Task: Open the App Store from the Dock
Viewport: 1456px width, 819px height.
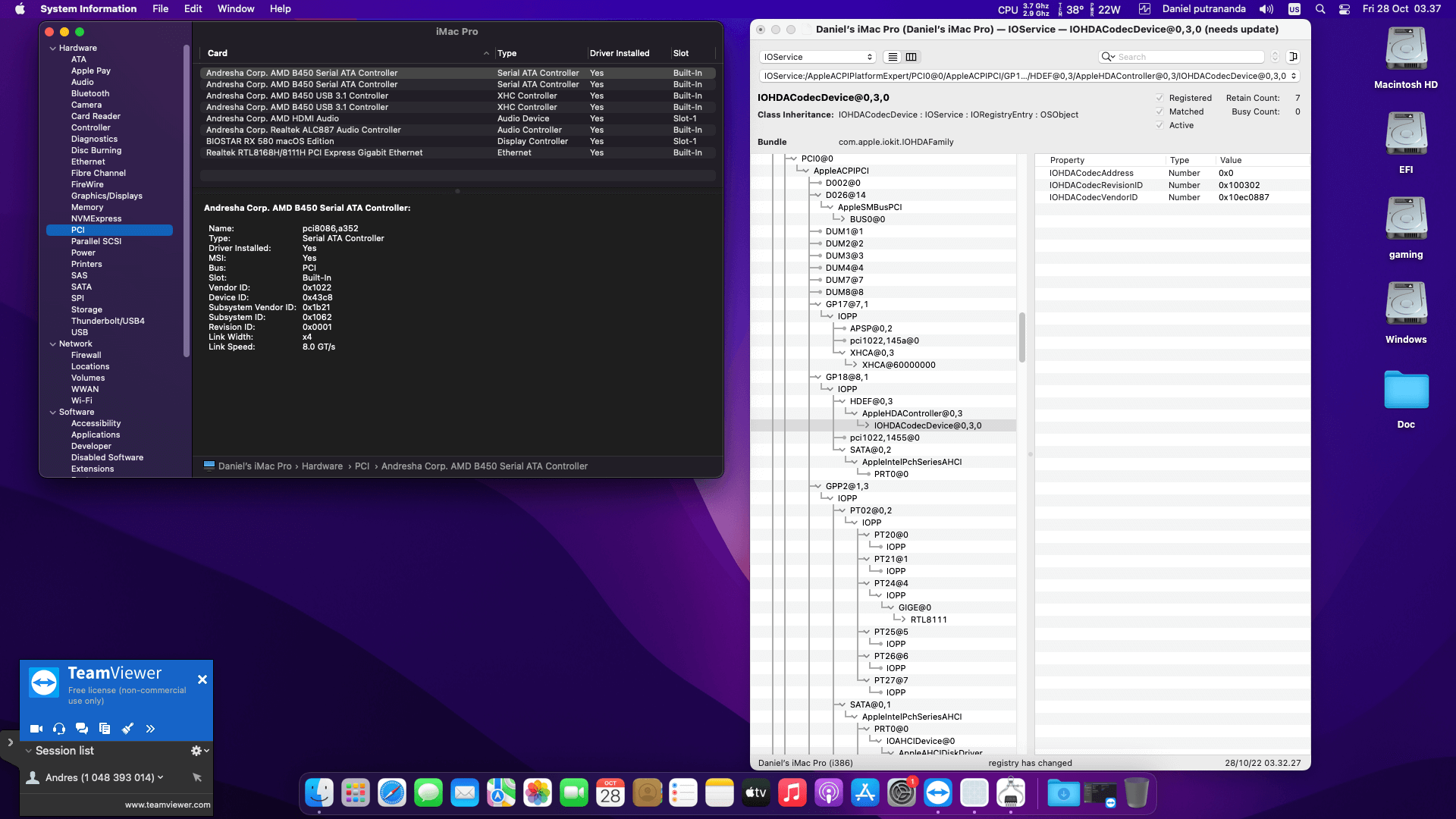Action: point(865,793)
